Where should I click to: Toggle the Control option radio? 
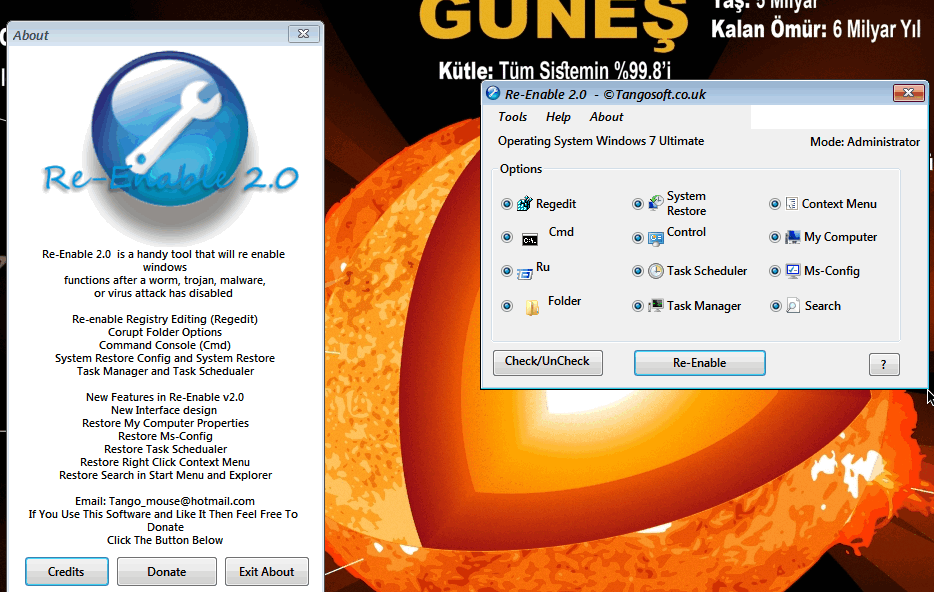point(637,238)
